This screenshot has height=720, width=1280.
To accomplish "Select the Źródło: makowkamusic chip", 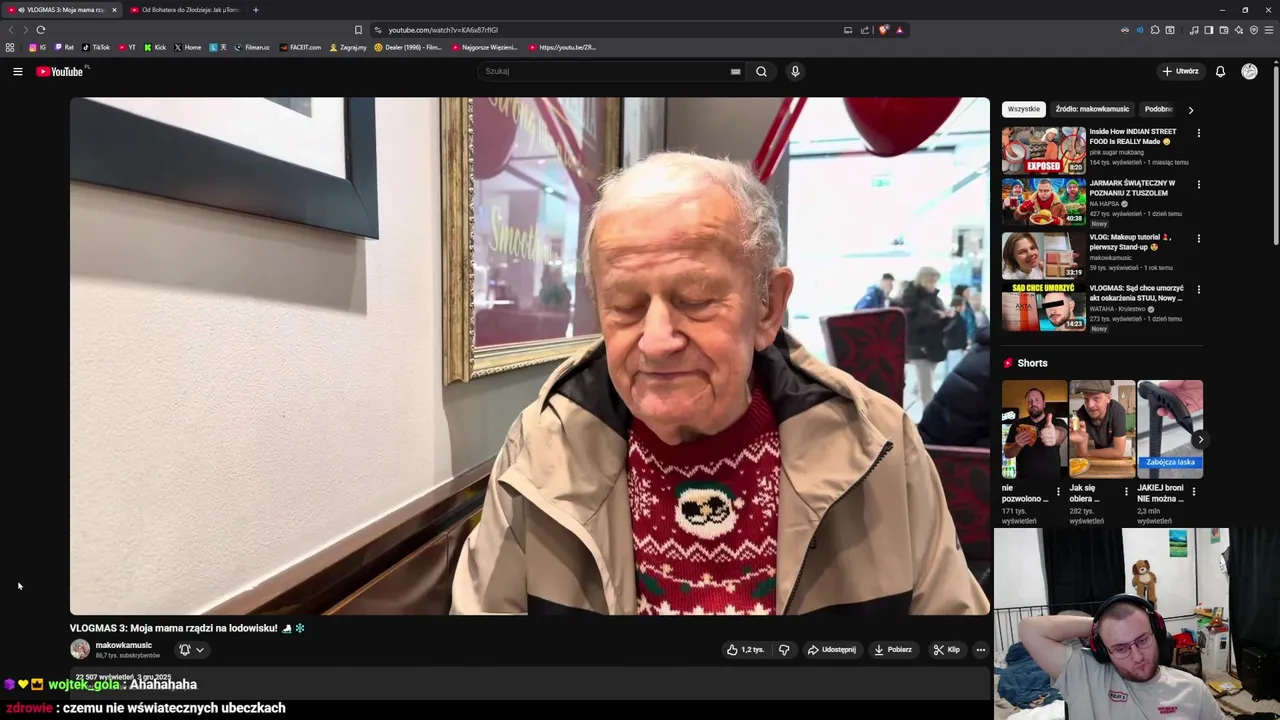I will coord(1092,109).
